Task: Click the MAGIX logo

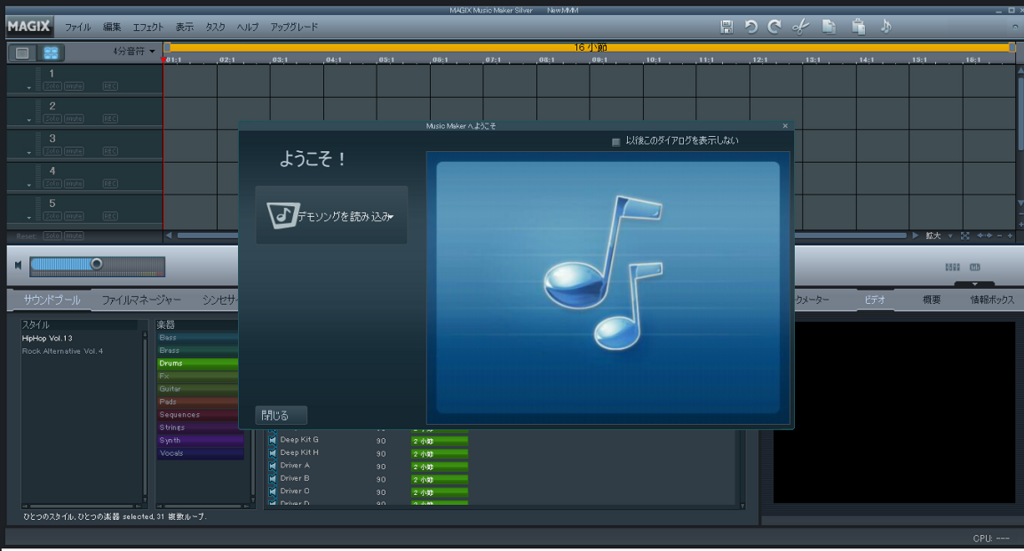Action: coord(29,26)
